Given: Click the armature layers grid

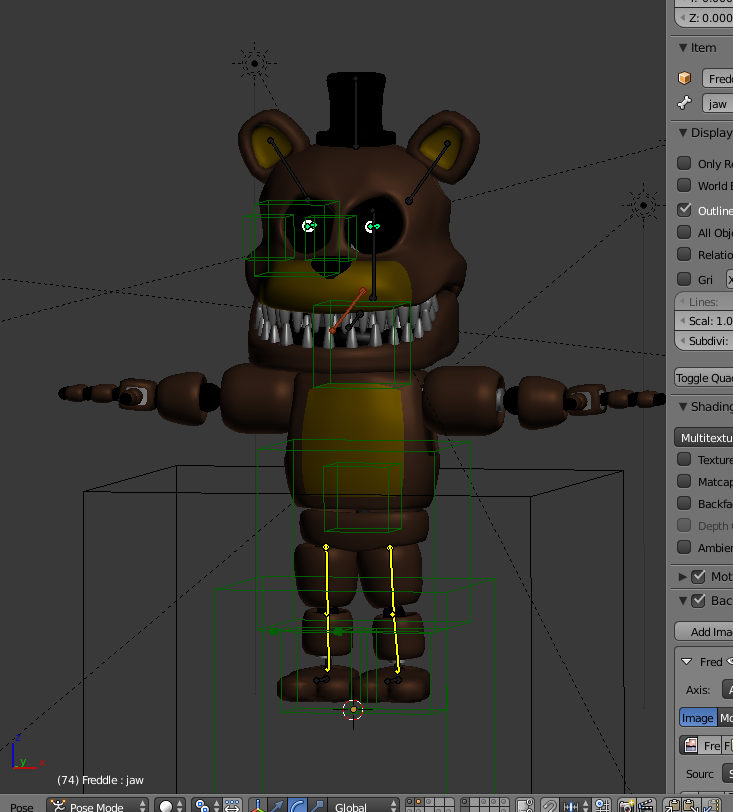Looking at the screenshot, I should pyautogui.click(x=485, y=805).
